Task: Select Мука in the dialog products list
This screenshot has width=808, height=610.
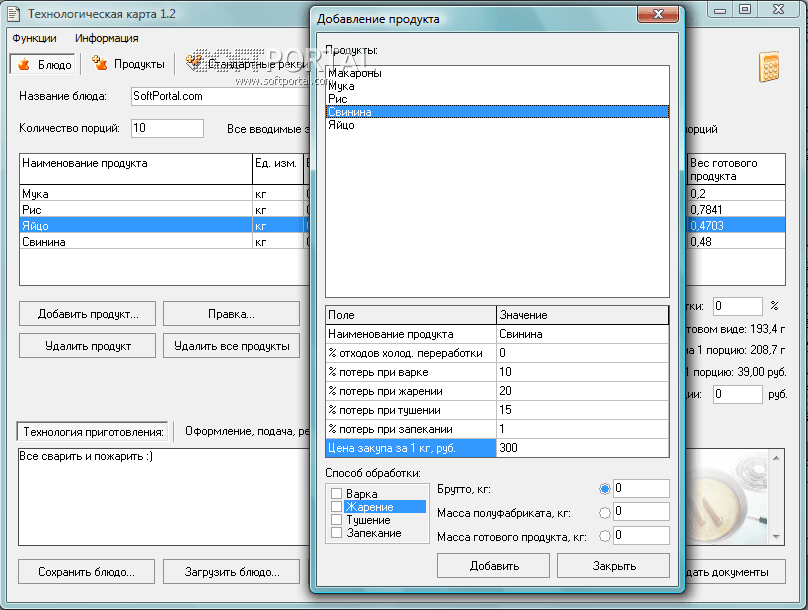Action: click(497, 86)
